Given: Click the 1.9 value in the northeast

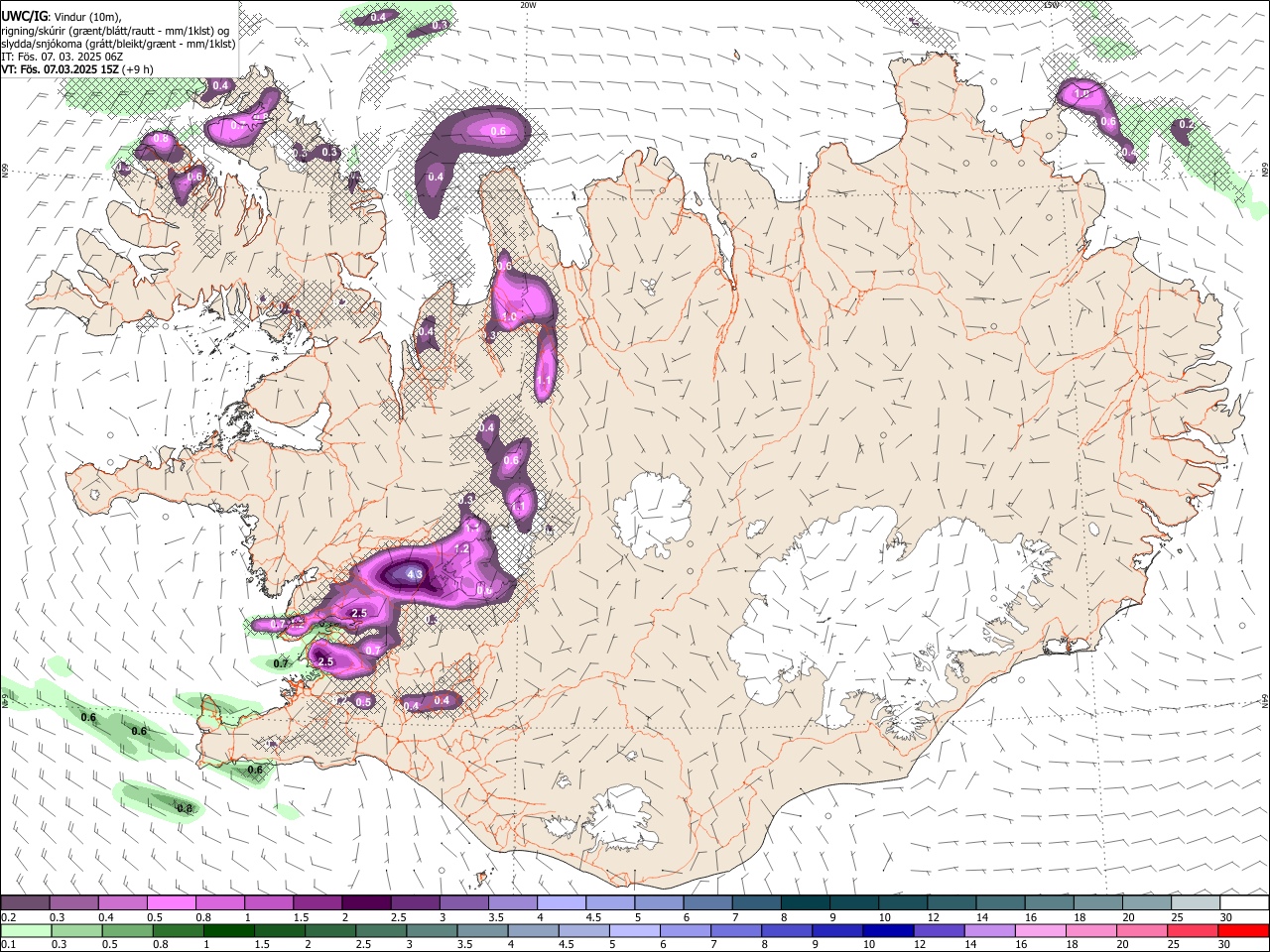Looking at the screenshot, I should (1081, 94).
